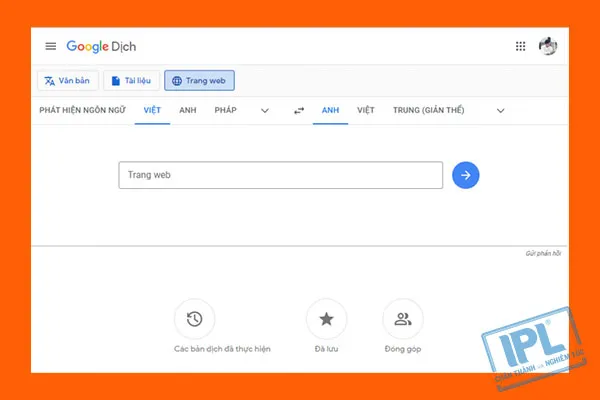Viewport: 600px width, 400px height.
Task: Focus the Trang web URL field
Action: click(x=280, y=175)
